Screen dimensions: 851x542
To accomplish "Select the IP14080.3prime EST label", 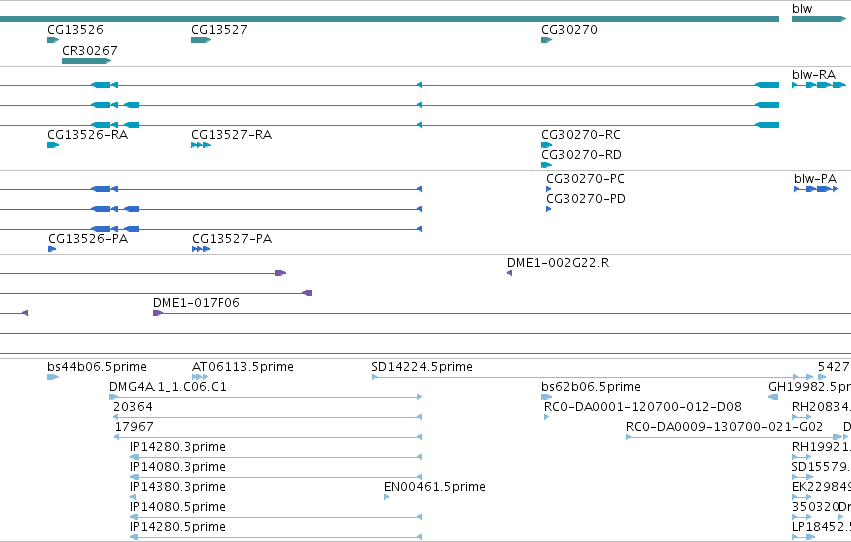I will pyautogui.click(x=177, y=467).
